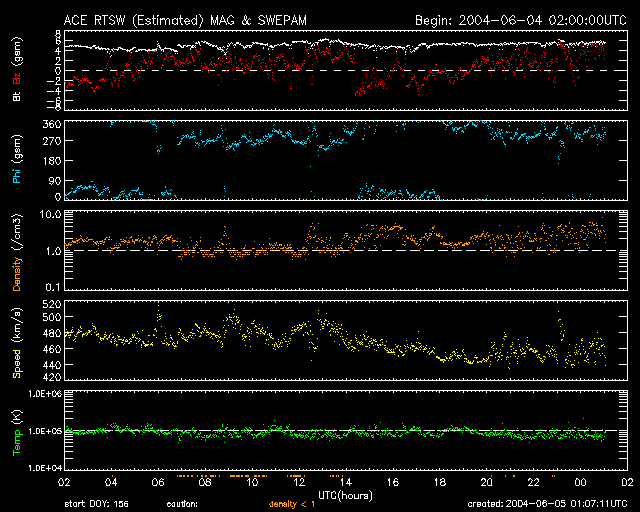Click the '18' hour tick on time axis
Viewport: 640px width, 512px height.
(440, 482)
